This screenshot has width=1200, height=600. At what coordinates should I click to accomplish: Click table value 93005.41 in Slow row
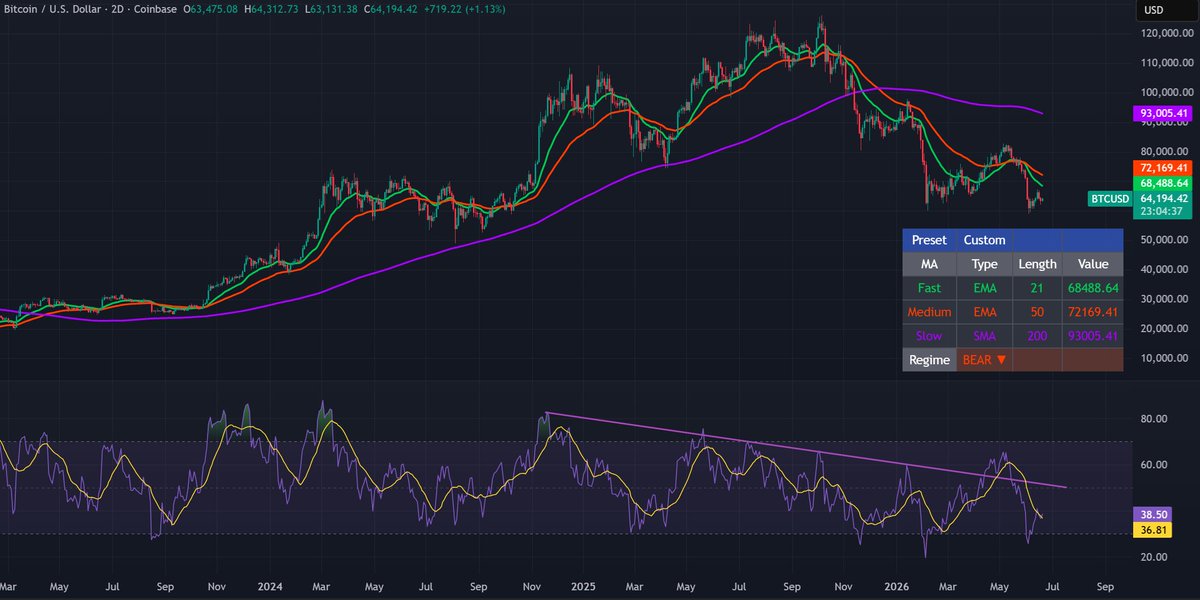click(x=1092, y=336)
